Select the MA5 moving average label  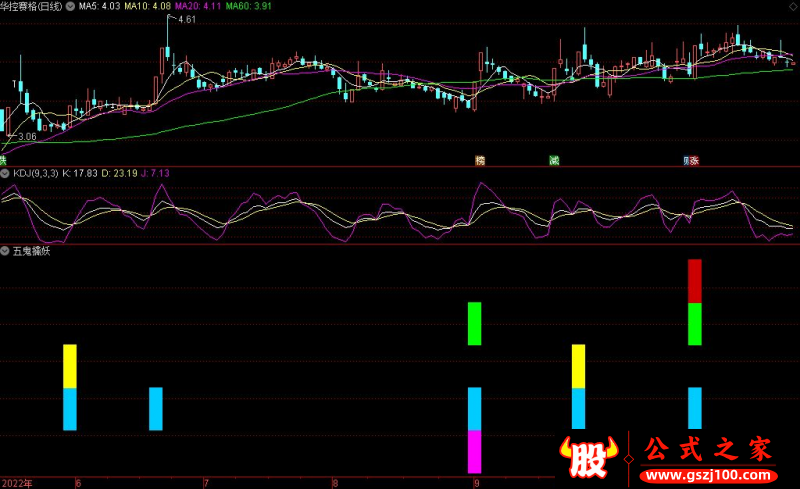click(99, 5)
